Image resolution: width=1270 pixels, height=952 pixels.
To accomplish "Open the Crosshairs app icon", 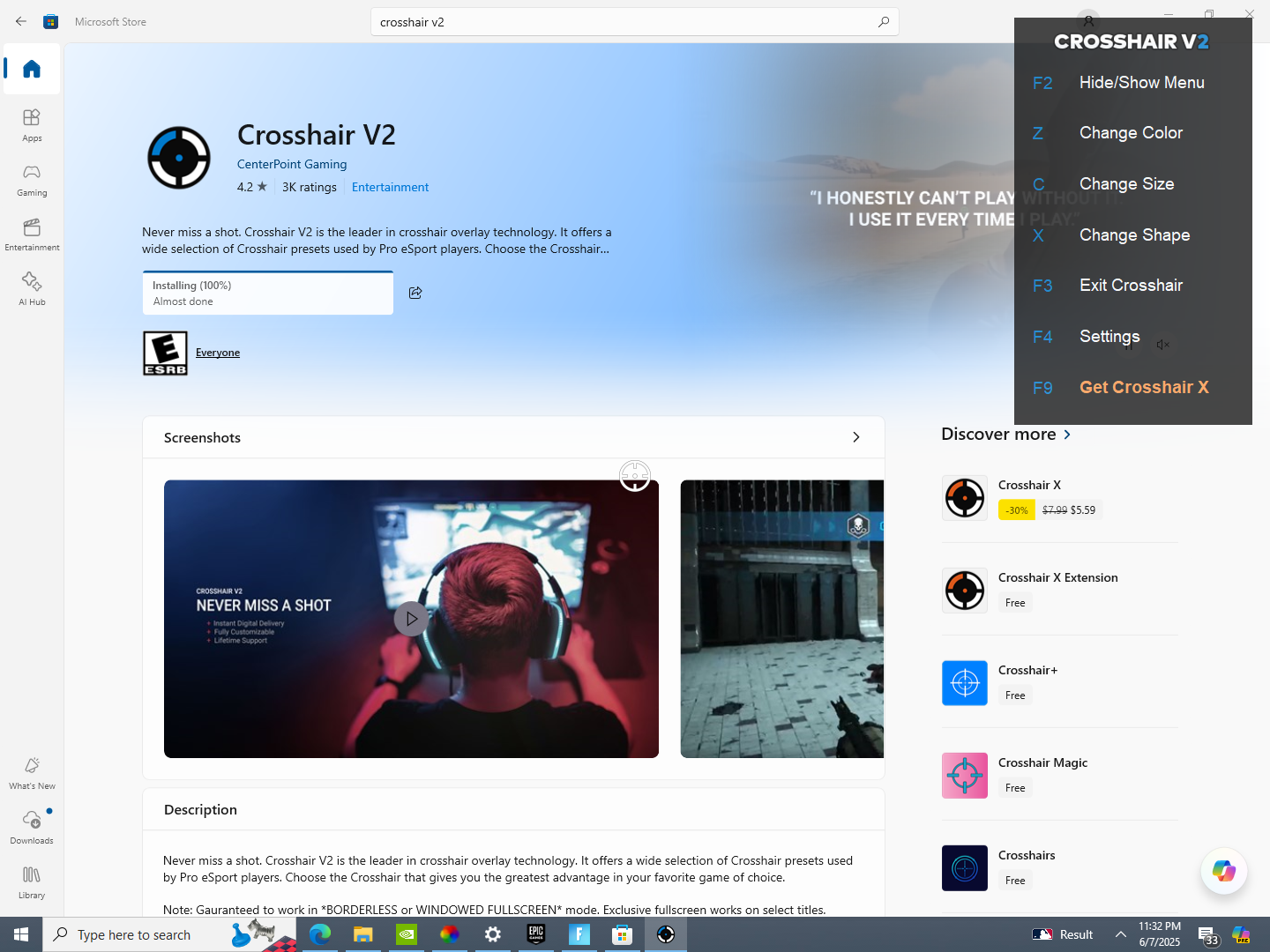I will (965, 868).
